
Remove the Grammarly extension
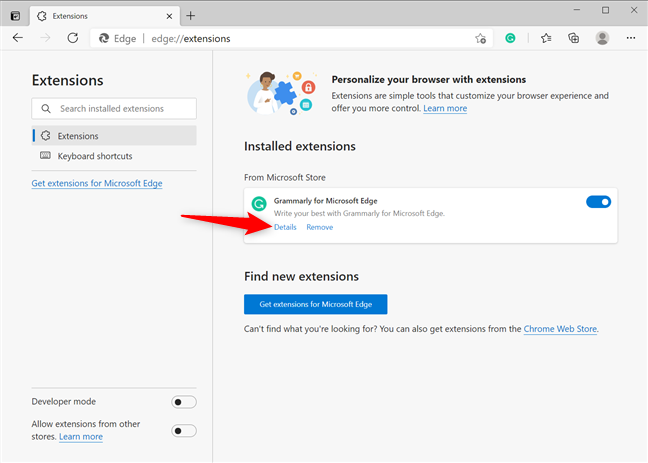pyautogui.click(x=319, y=227)
